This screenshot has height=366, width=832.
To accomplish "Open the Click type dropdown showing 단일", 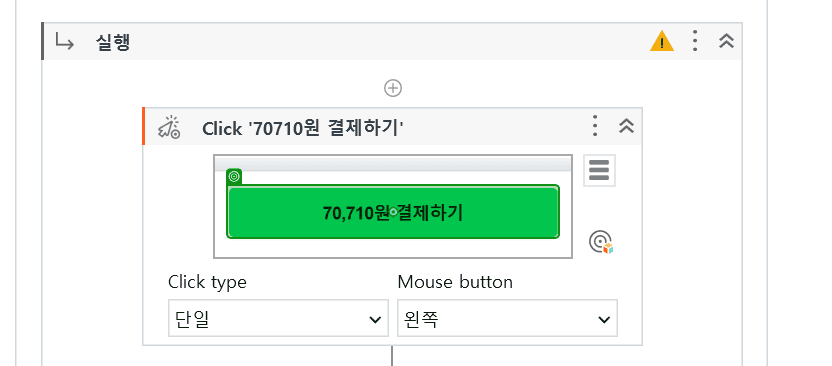I will click(278, 318).
